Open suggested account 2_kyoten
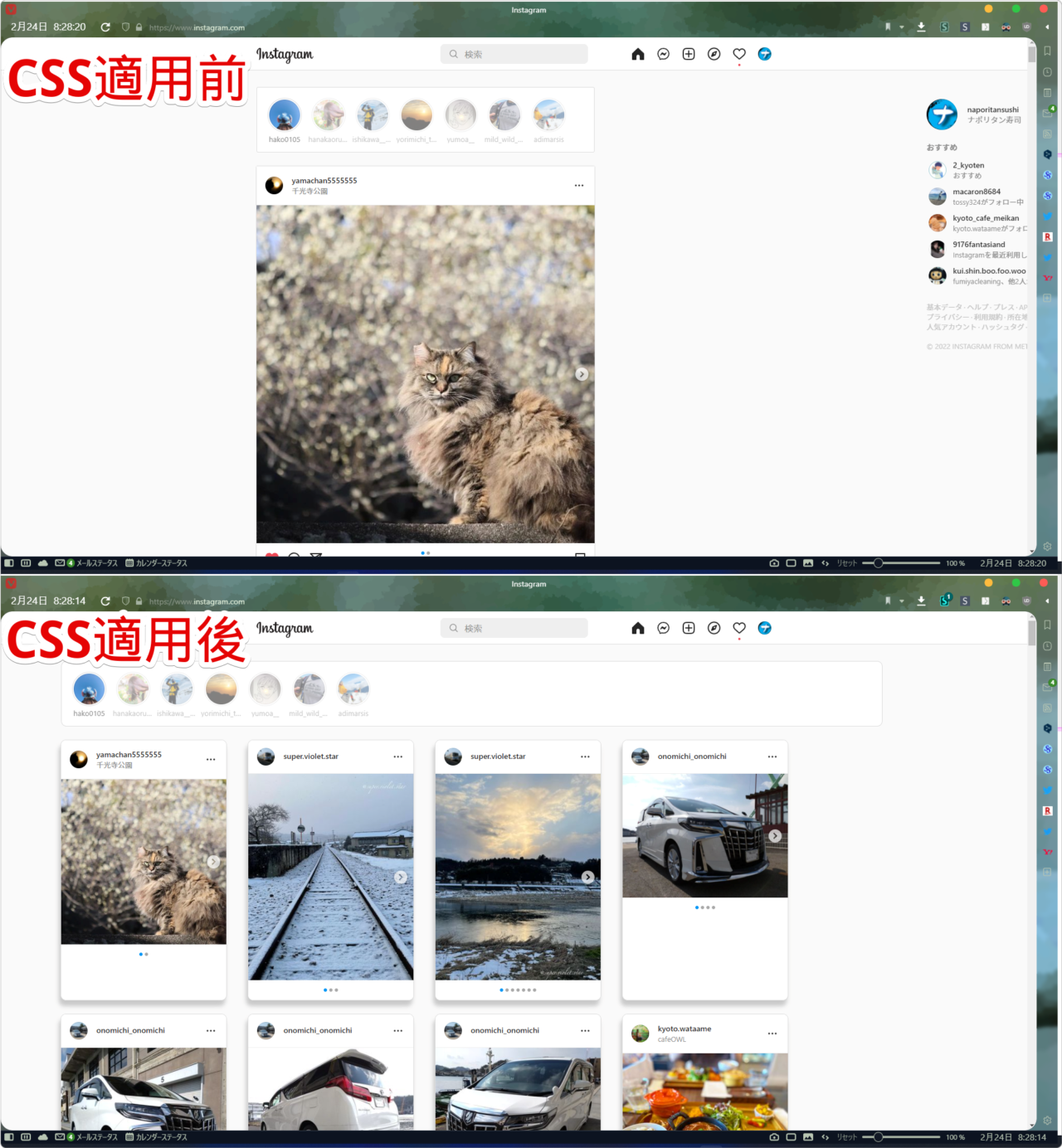Screen dimensions: 1062x1148 click(968, 165)
